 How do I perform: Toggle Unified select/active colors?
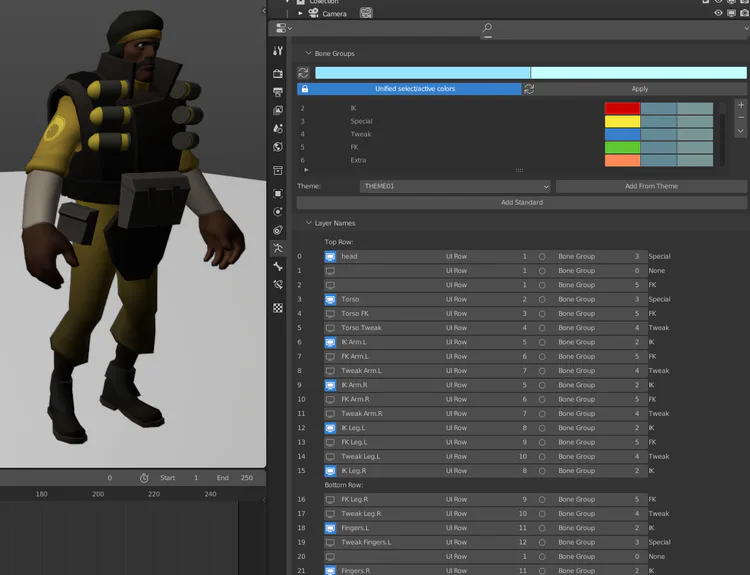[x=409, y=89]
